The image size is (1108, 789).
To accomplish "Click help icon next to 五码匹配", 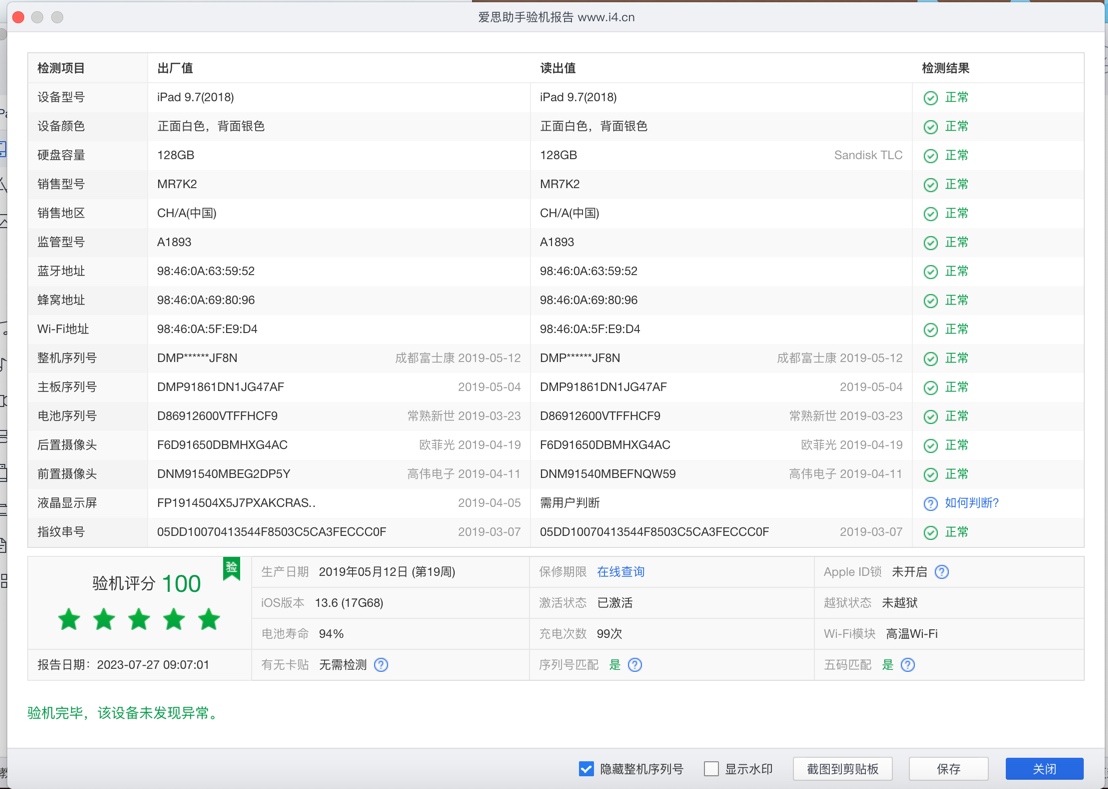I will (x=908, y=665).
